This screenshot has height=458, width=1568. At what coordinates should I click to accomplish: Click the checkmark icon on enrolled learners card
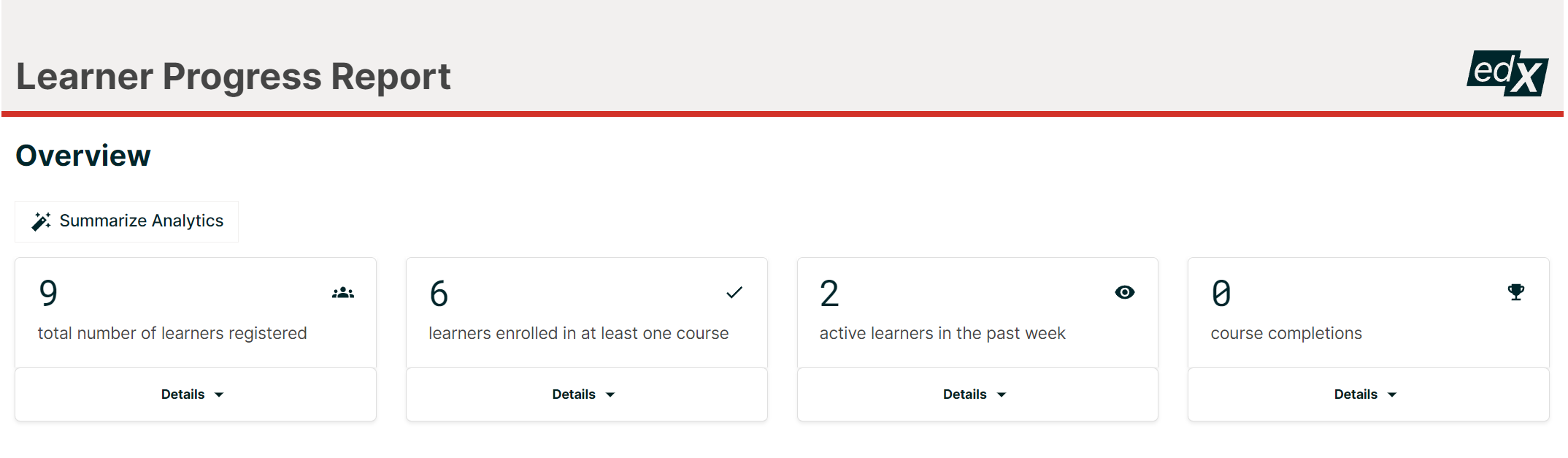point(734,291)
